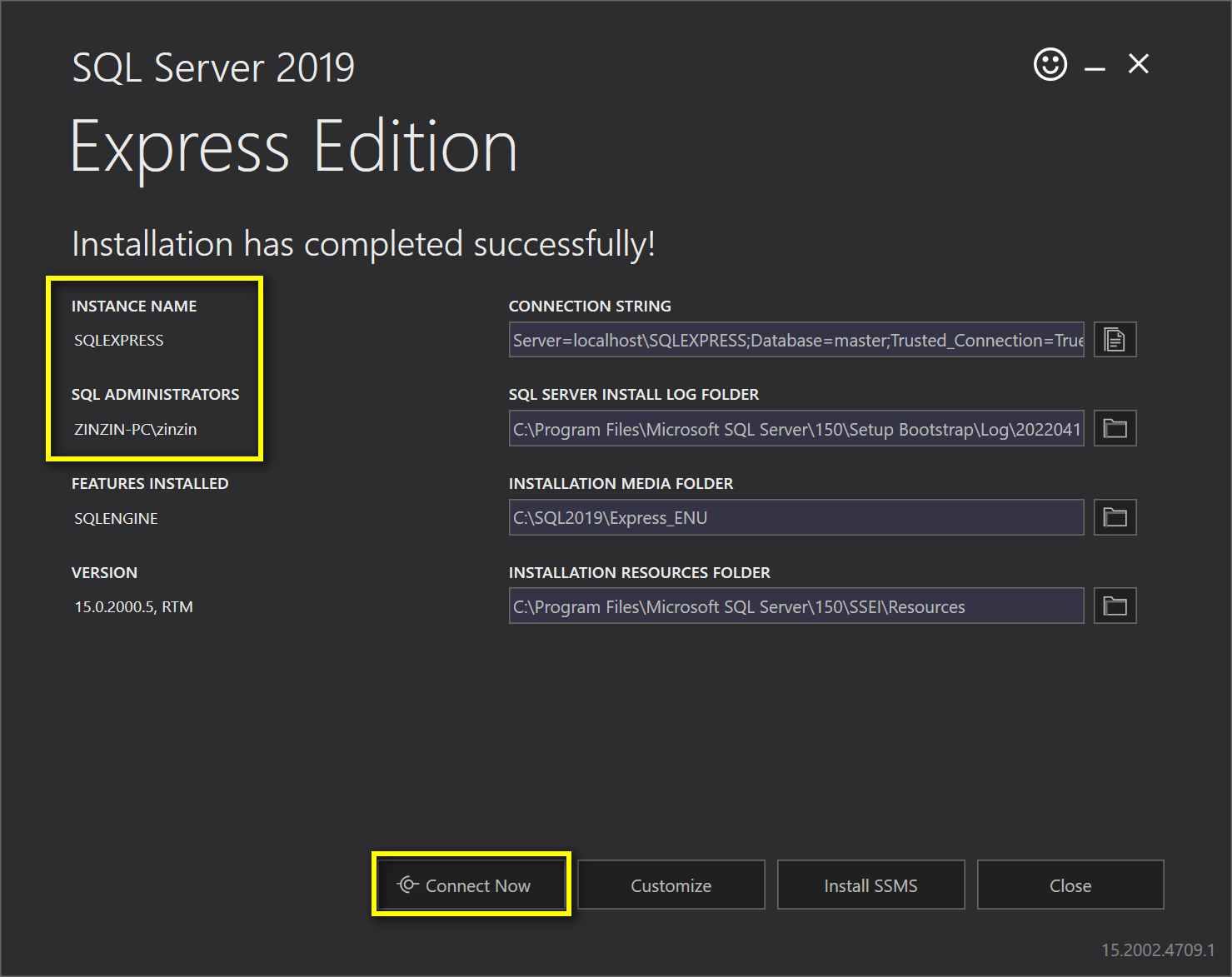The height and width of the screenshot is (977, 1232).
Task: Click the INSTALLATION RESOURCES FOLDER label
Action: coord(640,573)
